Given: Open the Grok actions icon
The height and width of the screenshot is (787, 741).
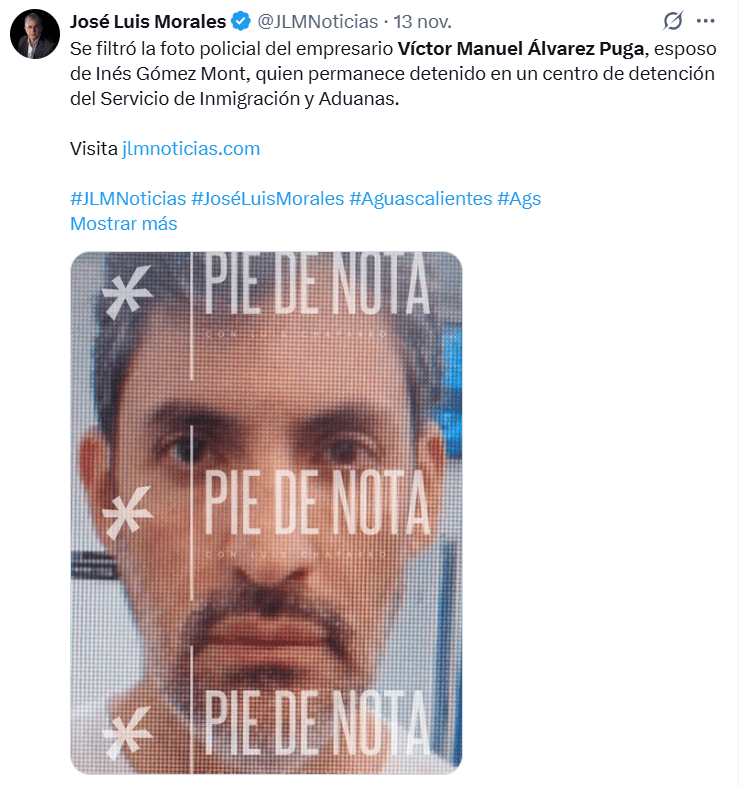Looking at the screenshot, I should click(x=673, y=20).
